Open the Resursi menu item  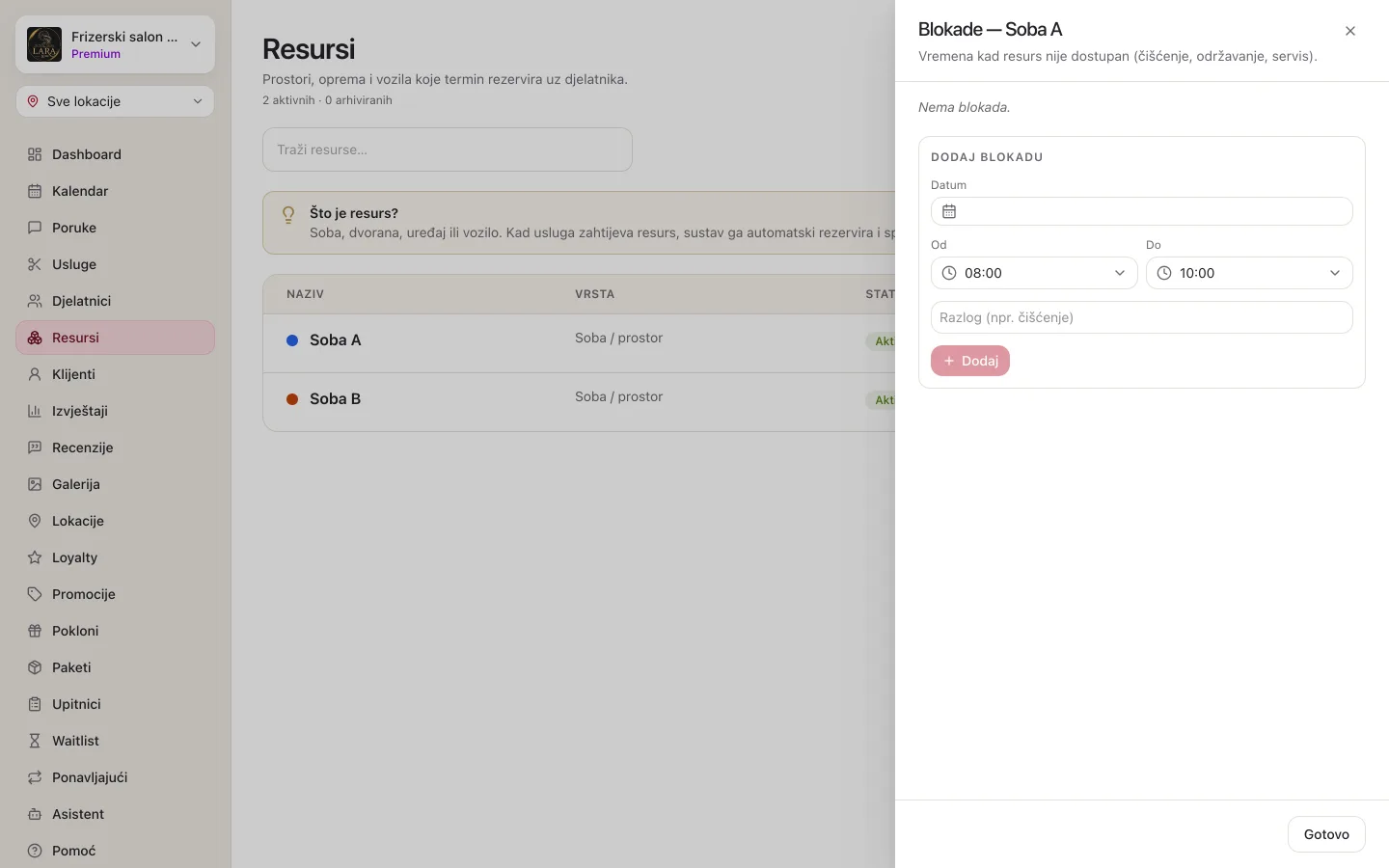[115, 338]
